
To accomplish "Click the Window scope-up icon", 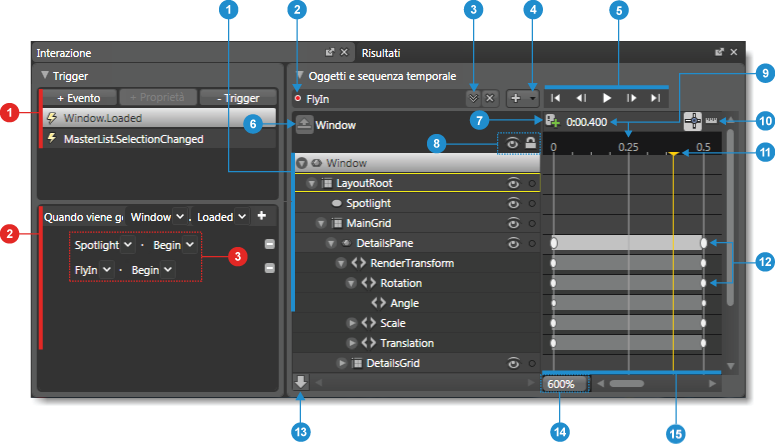I will point(304,125).
